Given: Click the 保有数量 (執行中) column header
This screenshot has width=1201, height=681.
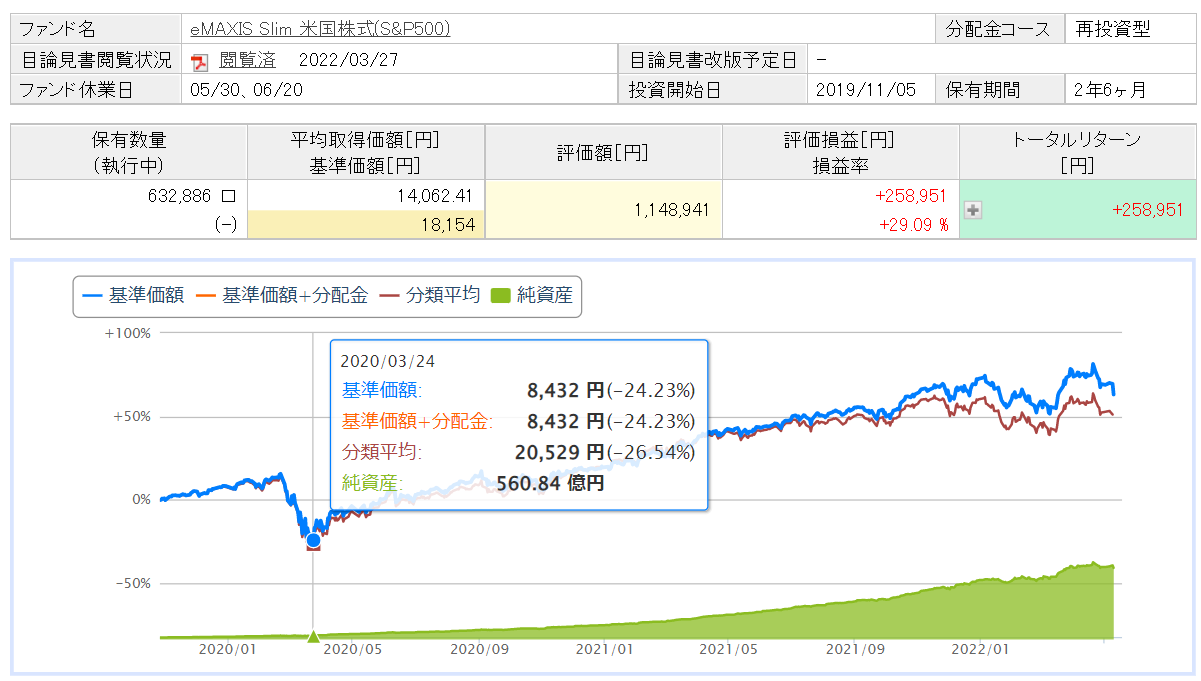Looking at the screenshot, I should click(128, 152).
